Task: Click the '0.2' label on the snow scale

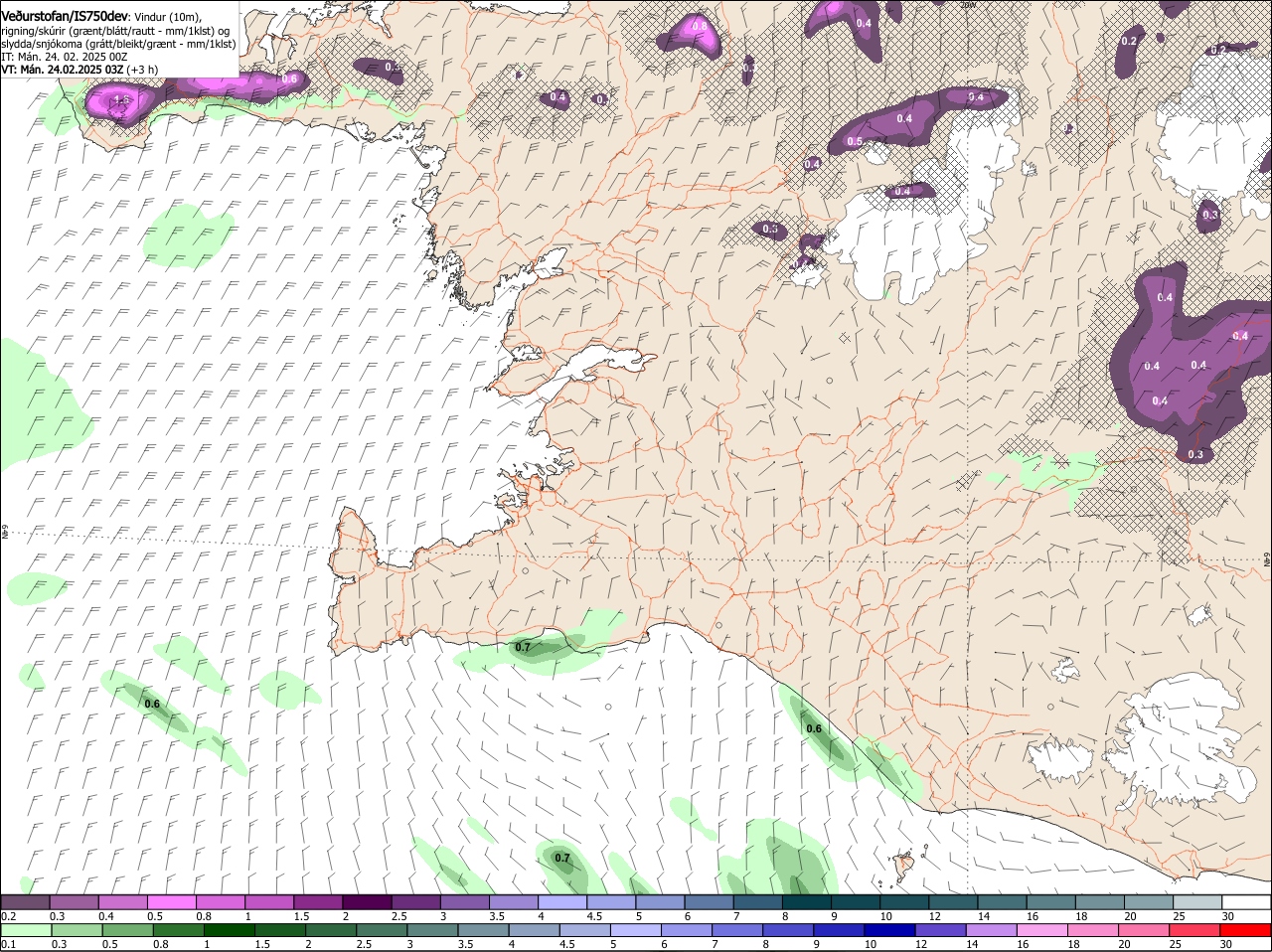Action: [x=8, y=915]
